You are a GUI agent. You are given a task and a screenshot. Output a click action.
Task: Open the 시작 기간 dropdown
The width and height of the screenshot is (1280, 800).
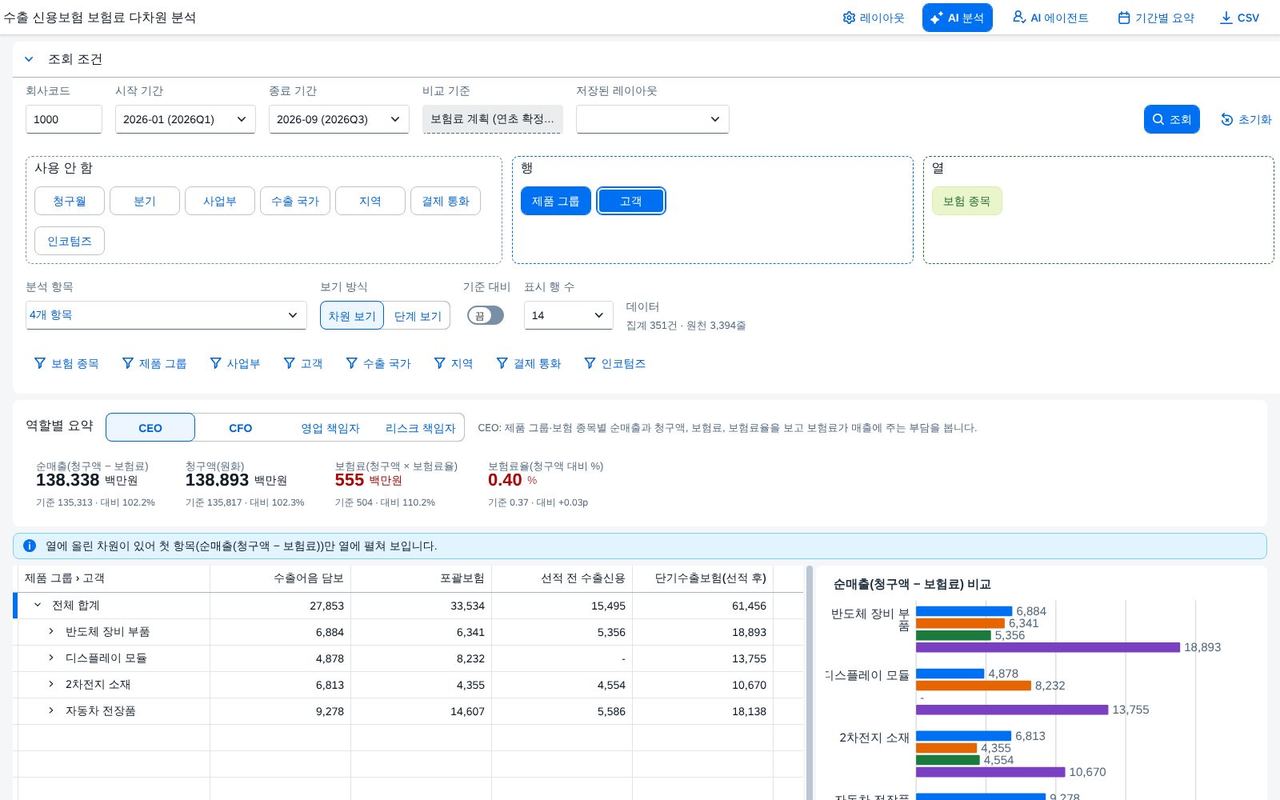[x=185, y=119]
